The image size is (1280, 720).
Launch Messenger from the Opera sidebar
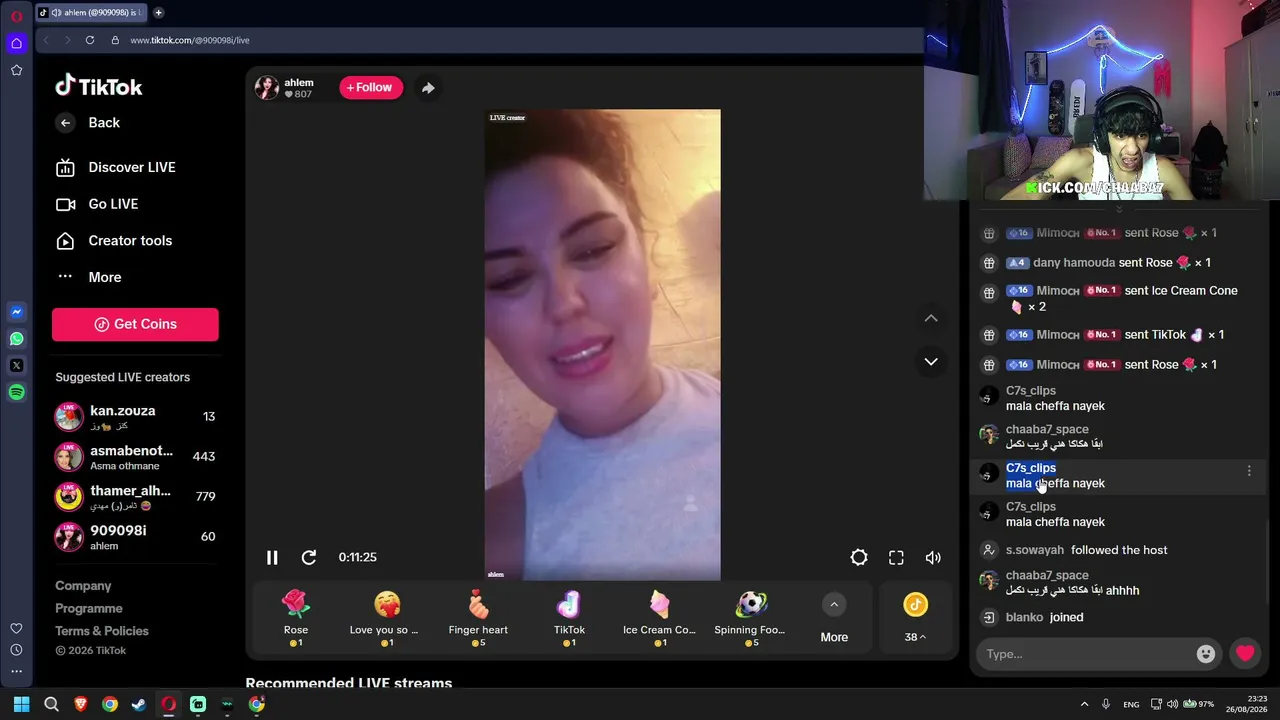[x=16, y=312]
